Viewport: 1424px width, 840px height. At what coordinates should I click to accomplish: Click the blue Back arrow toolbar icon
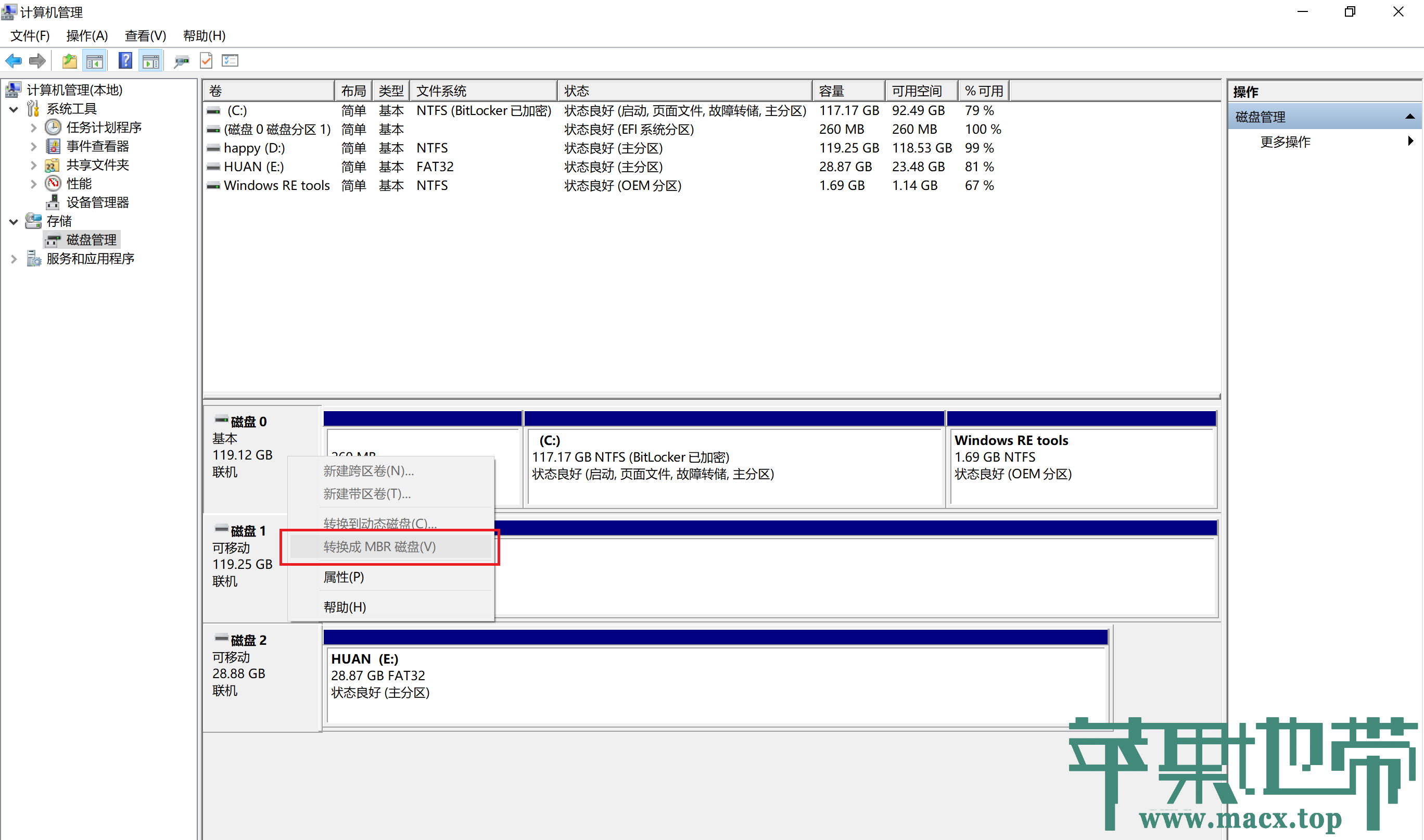point(13,60)
